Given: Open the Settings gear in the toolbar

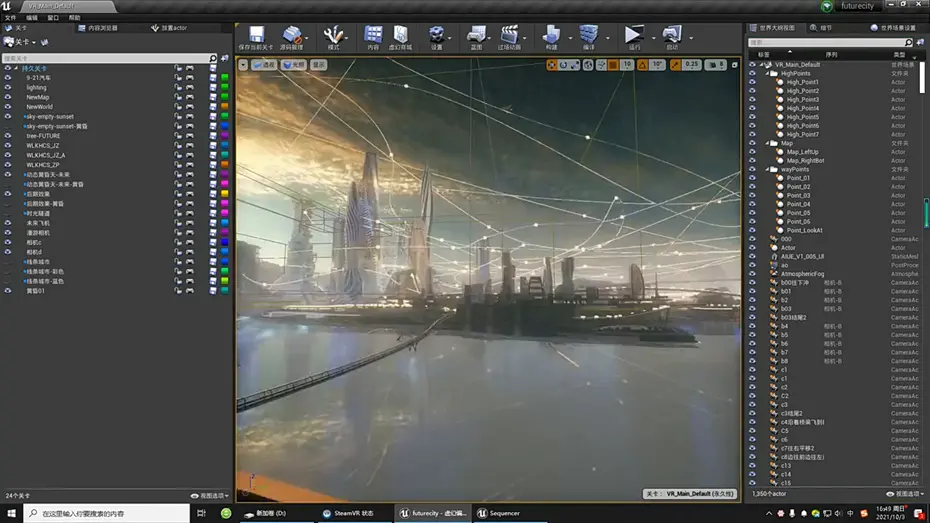Looking at the screenshot, I should (437, 37).
